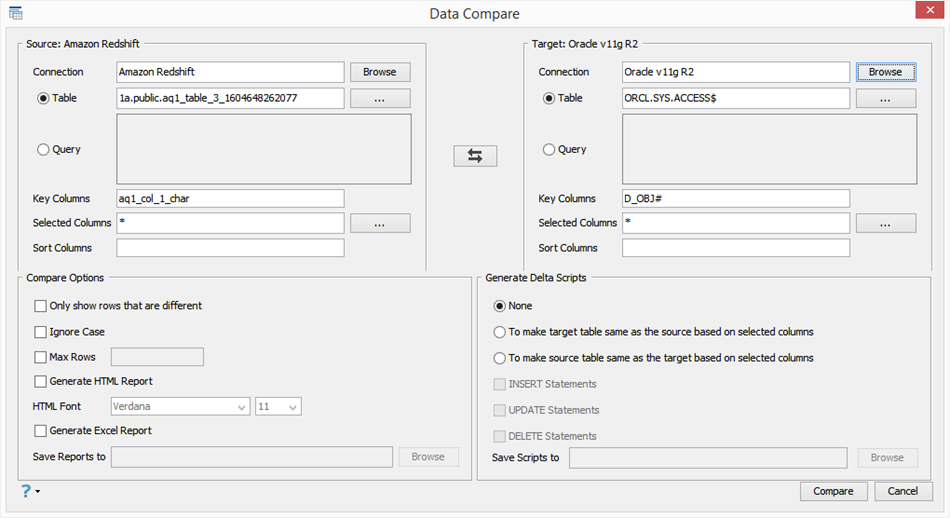Image resolution: width=950 pixels, height=518 pixels.
Task: Toggle INSERT Statements checkbox
Action: (500, 384)
